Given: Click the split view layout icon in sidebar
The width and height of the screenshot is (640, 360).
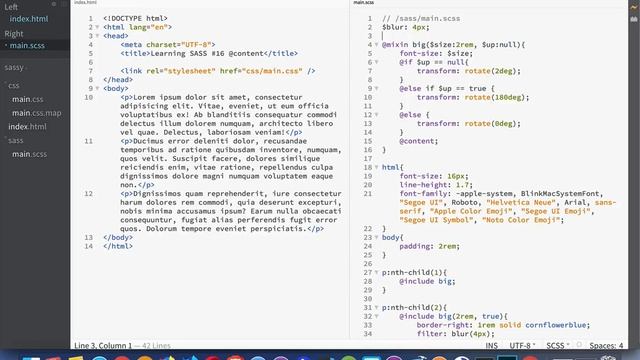Looking at the screenshot, I should click(x=64, y=4).
